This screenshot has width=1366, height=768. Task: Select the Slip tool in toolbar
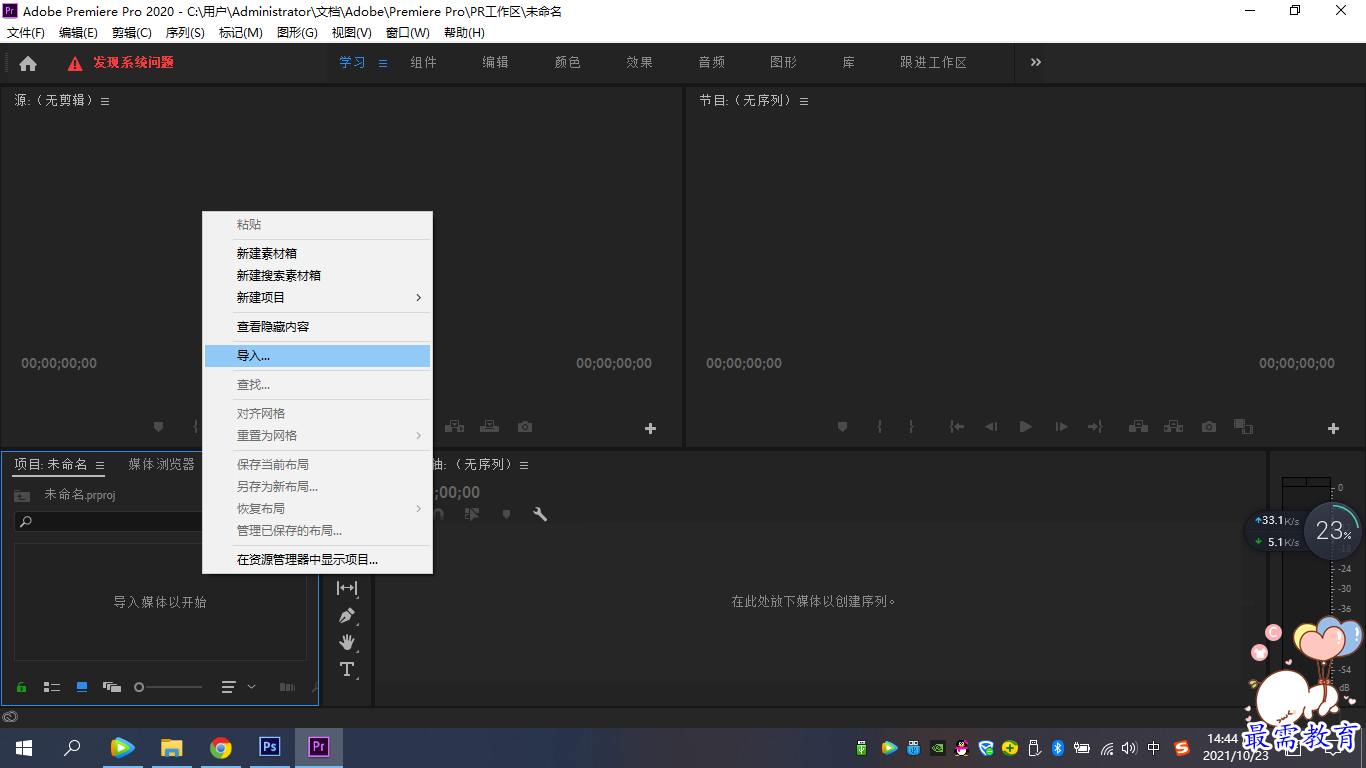[x=347, y=588]
